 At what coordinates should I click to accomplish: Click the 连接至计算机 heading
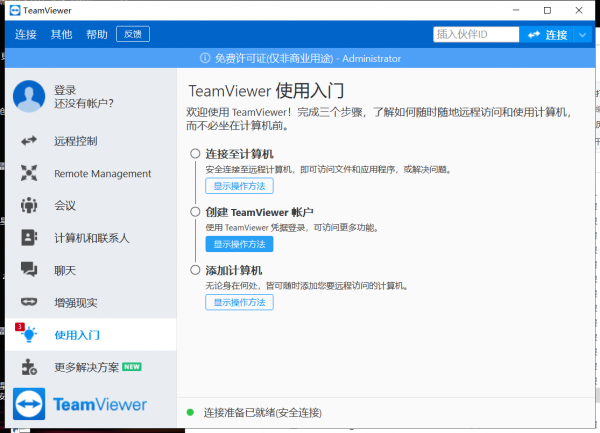tap(240, 154)
